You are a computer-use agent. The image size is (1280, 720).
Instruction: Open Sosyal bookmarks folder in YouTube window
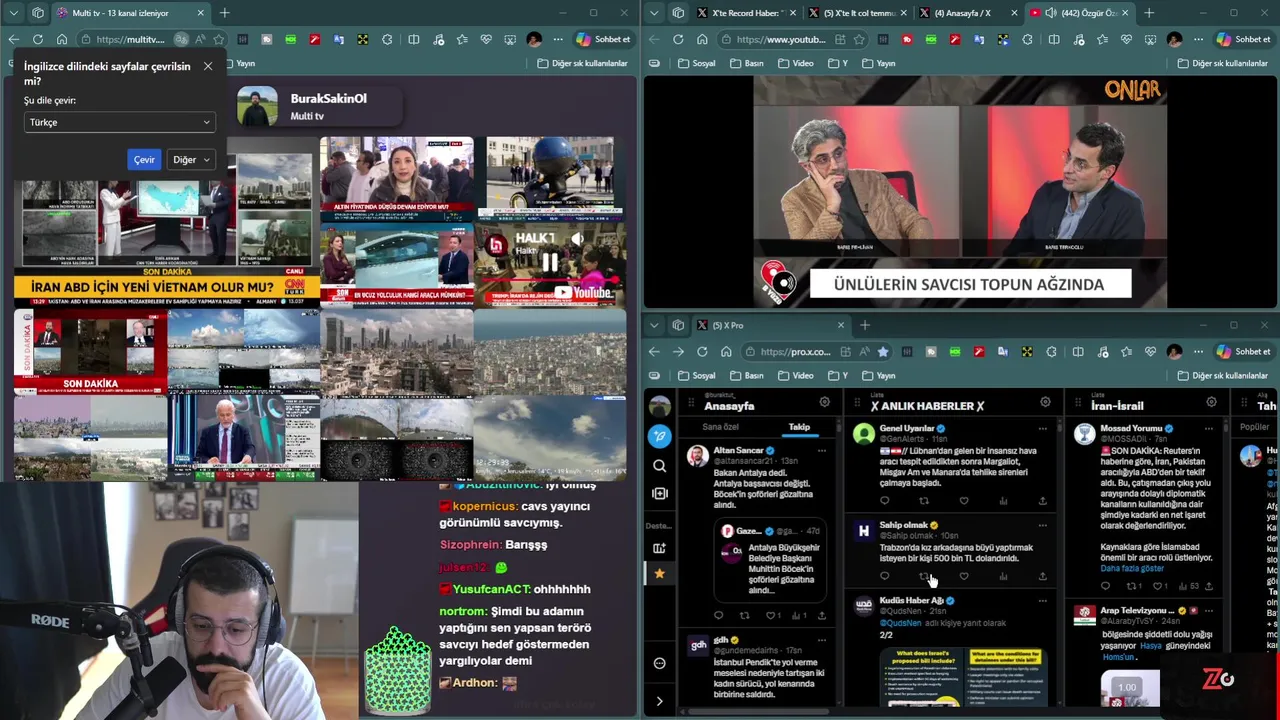pos(697,63)
